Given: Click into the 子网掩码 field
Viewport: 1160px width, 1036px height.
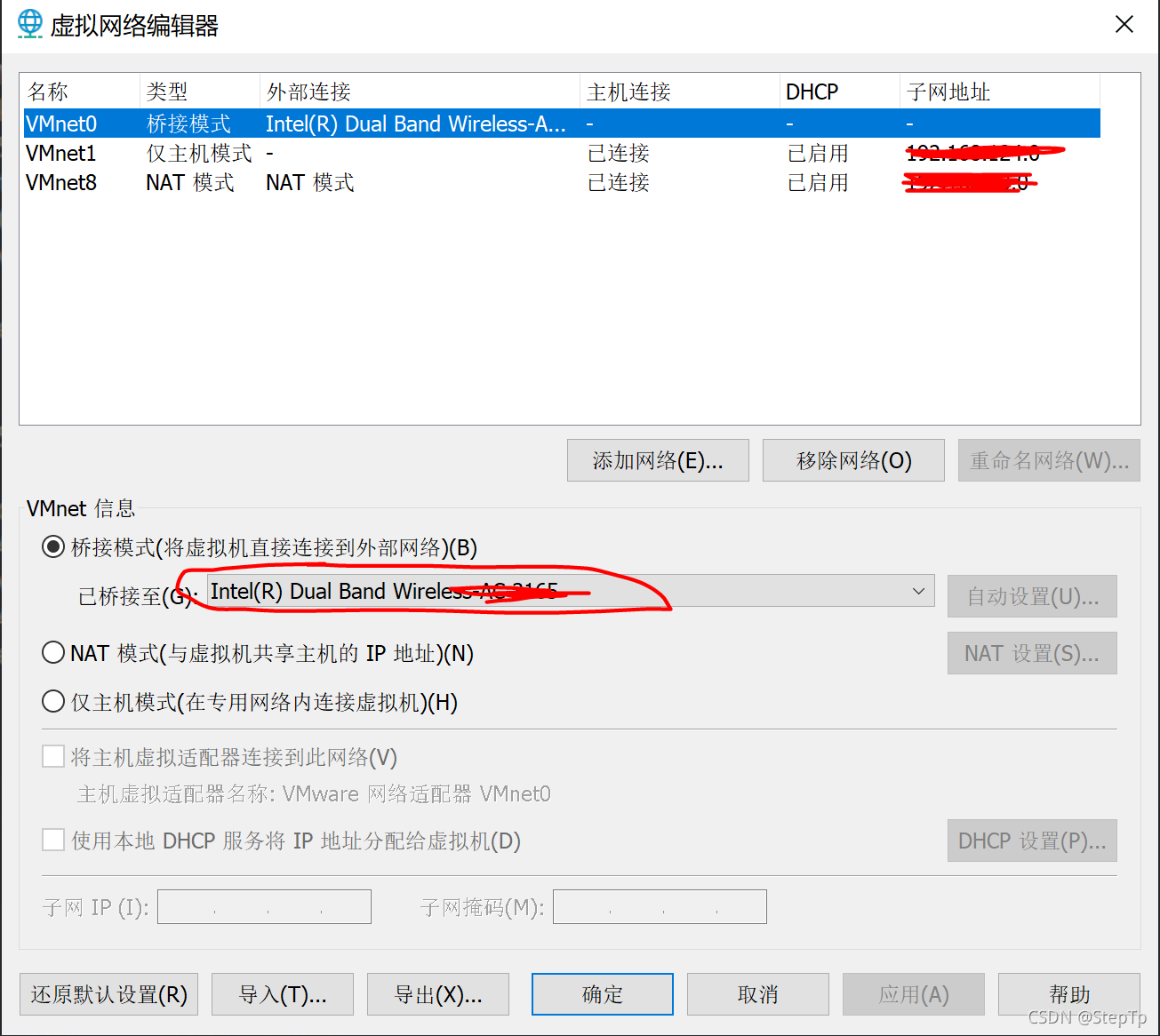Looking at the screenshot, I should point(660,906).
